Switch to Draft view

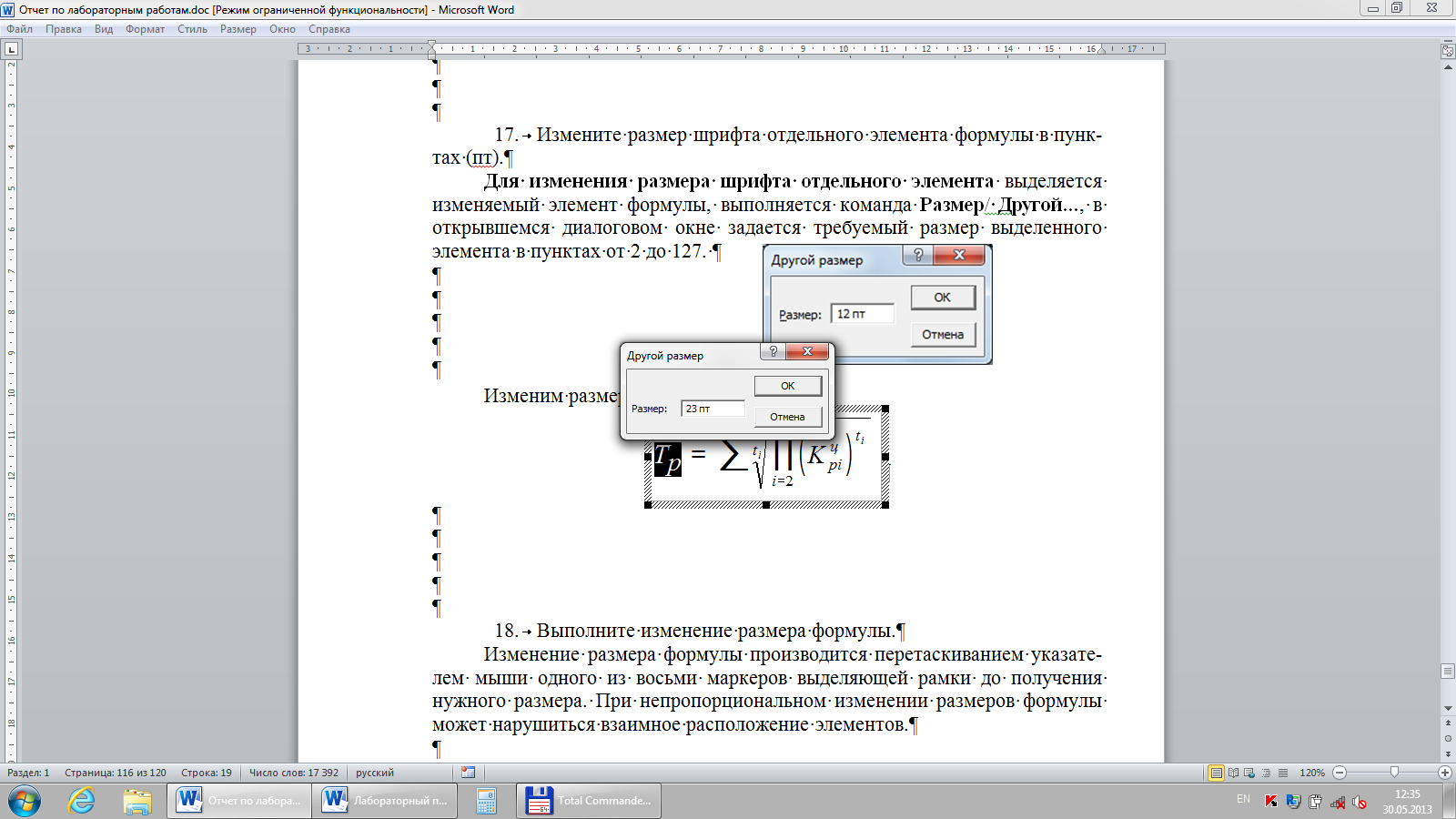(1283, 773)
